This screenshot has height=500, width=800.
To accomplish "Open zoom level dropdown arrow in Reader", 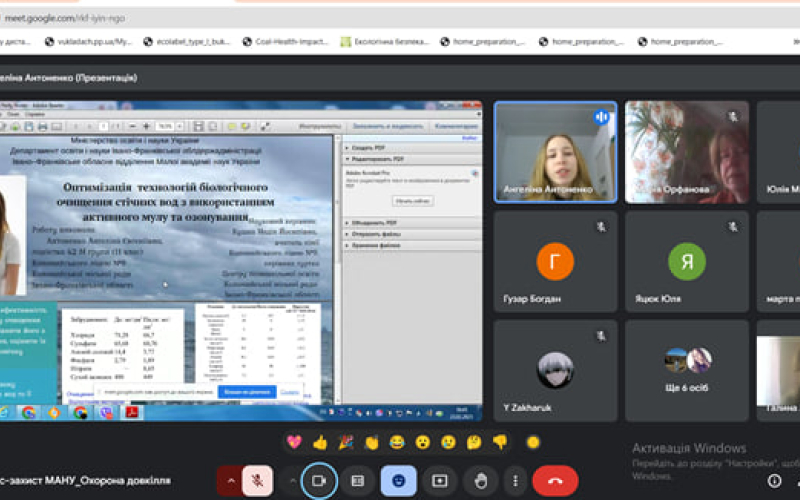I will click(x=180, y=126).
